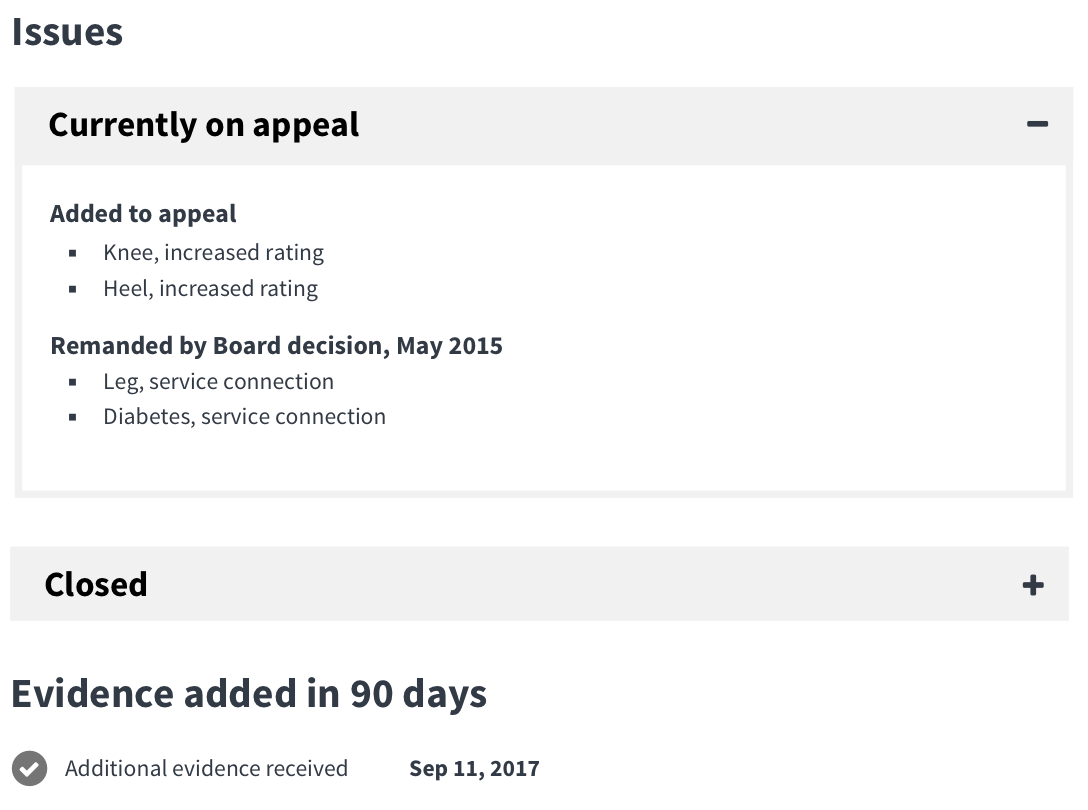Image resolution: width=1088 pixels, height=810 pixels.
Task: Click the Sep 11, 2017 date
Action: [x=474, y=768]
